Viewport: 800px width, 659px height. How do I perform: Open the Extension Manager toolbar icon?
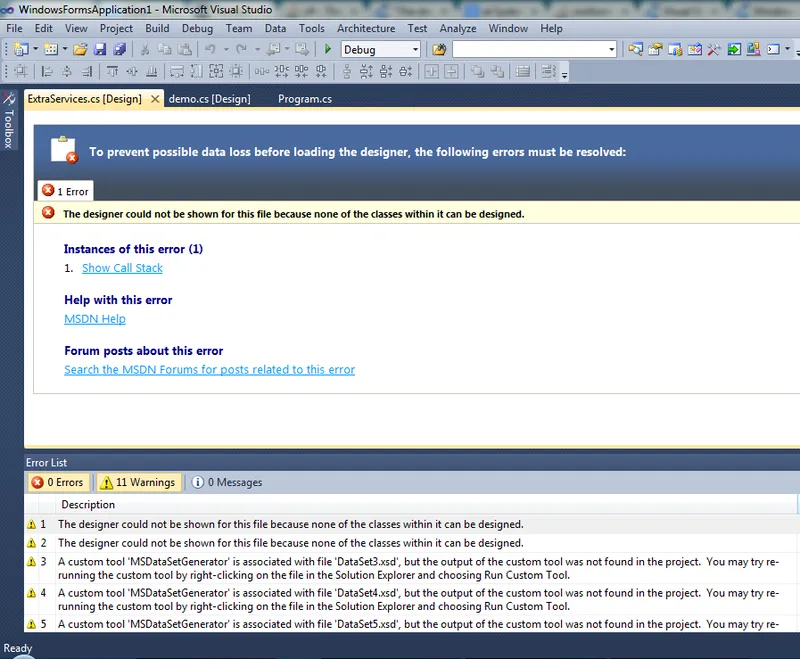click(x=754, y=49)
